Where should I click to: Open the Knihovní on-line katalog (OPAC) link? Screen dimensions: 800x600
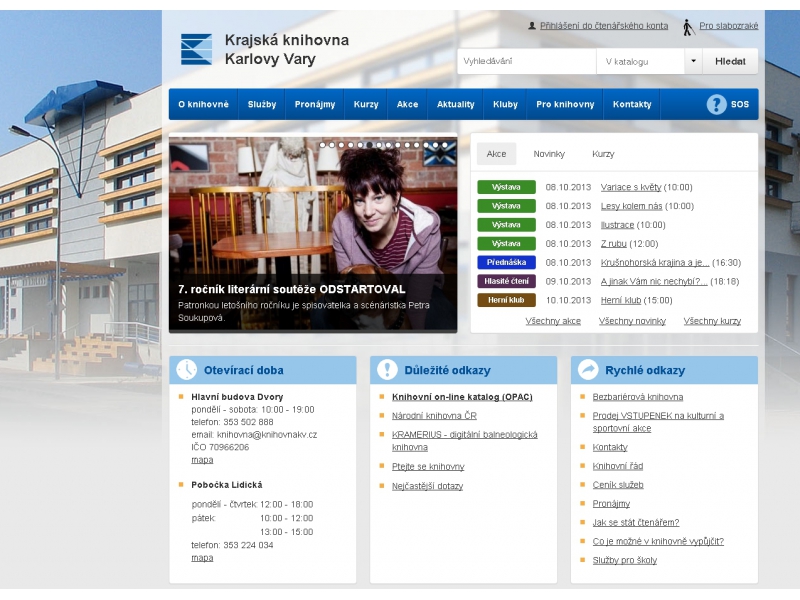pyautogui.click(x=462, y=397)
